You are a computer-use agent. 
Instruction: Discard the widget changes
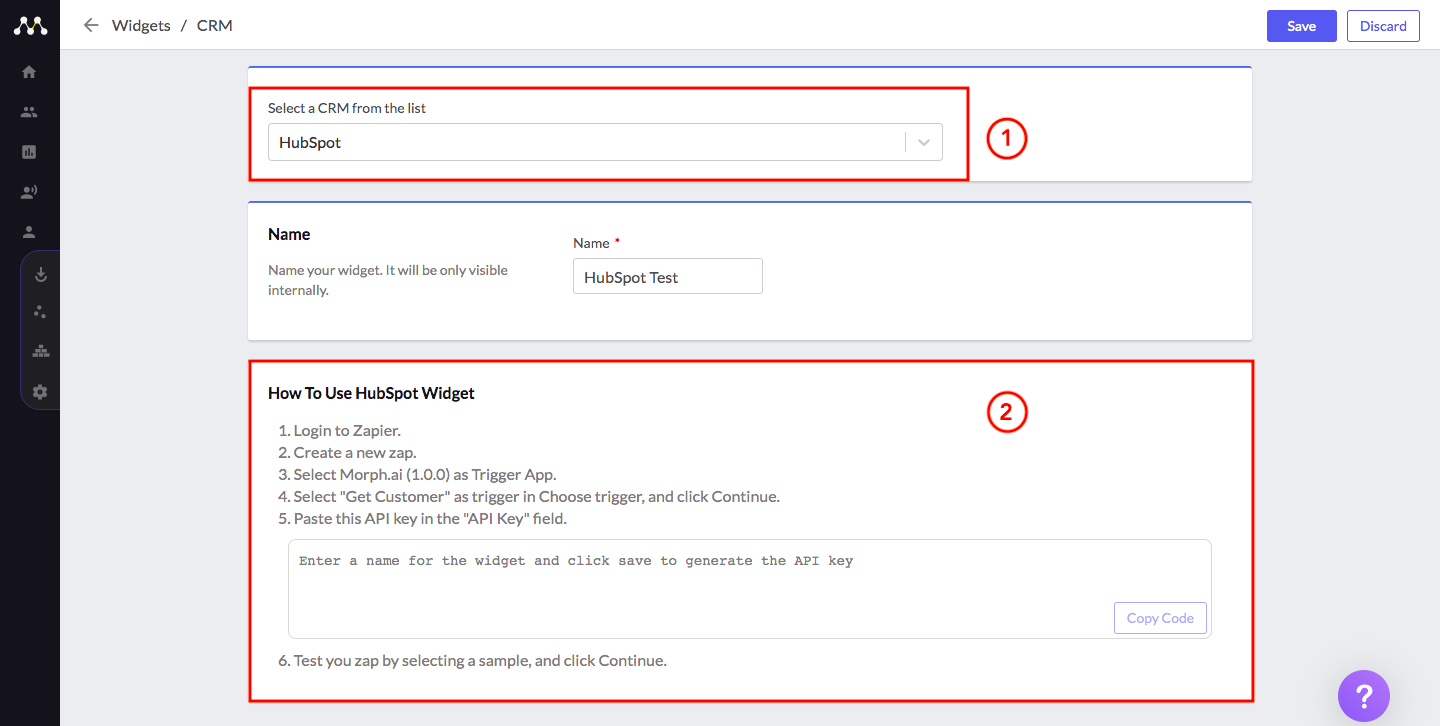pyautogui.click(x=1383, y=26)
